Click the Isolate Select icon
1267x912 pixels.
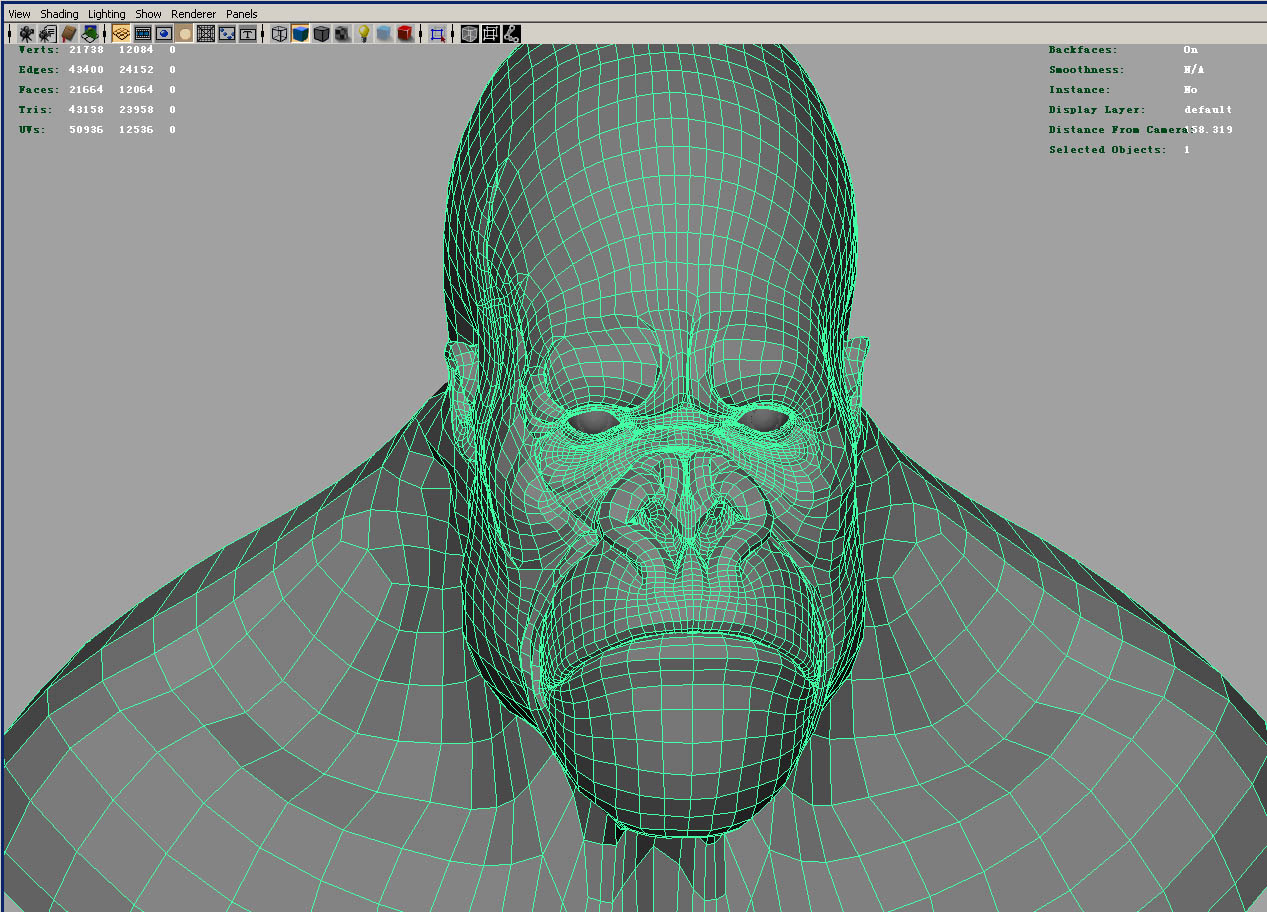tap(437, 34)
